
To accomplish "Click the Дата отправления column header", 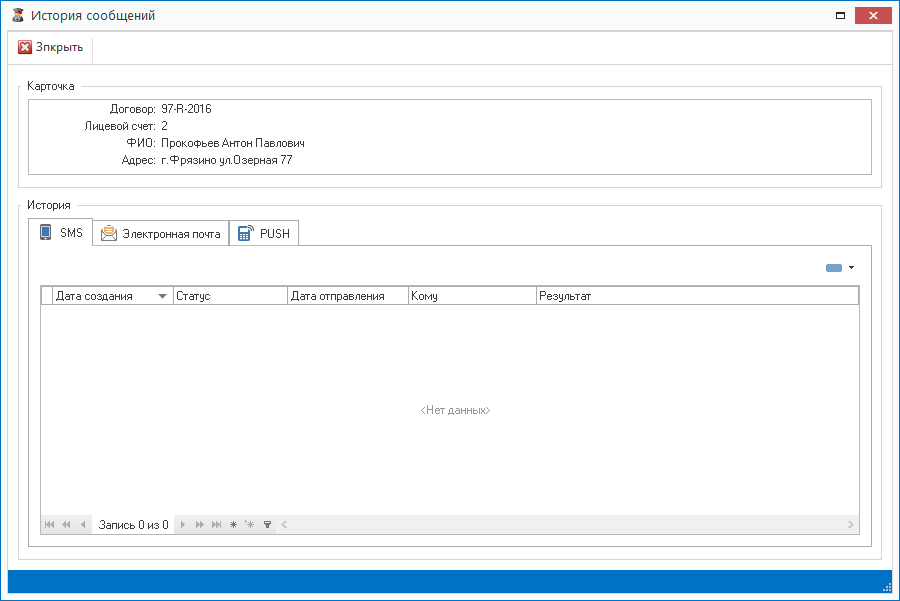I will pyautogui.click(x=348, y=296).
